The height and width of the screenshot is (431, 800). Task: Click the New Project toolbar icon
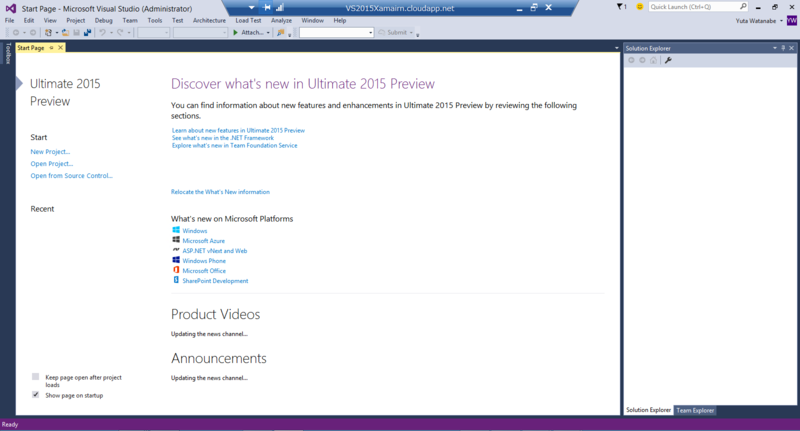coord(48,33)
